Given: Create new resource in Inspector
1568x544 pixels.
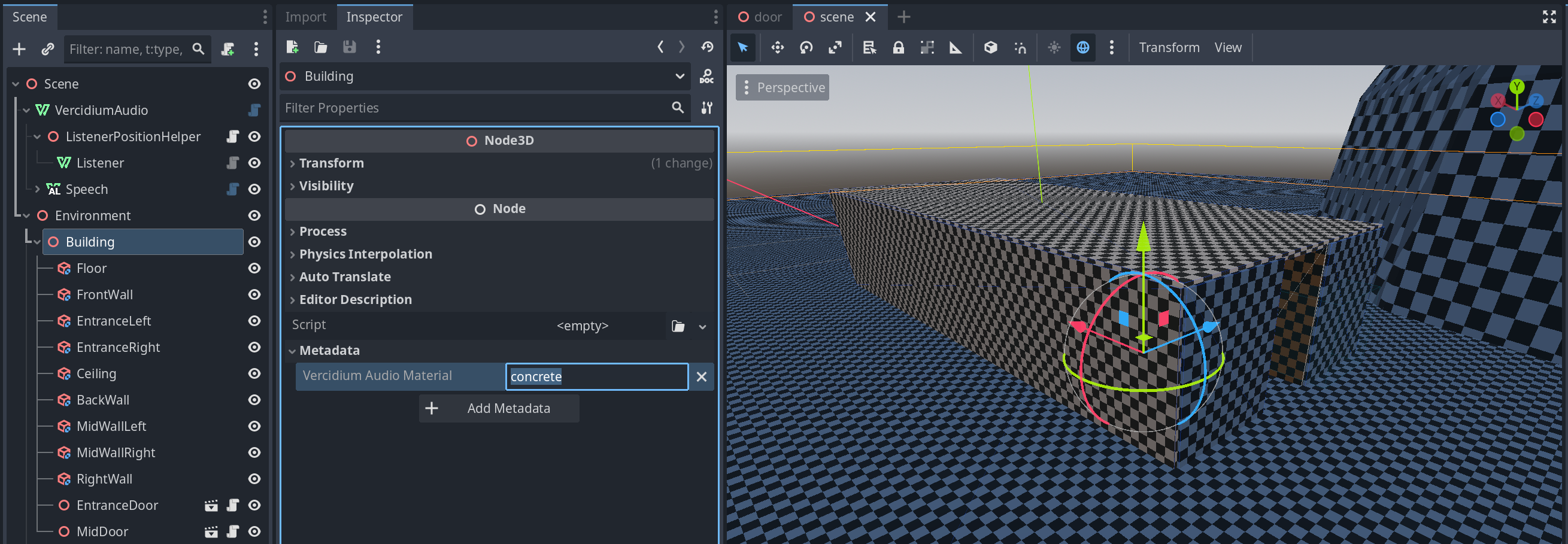Looking at the screenshot, I should tap(292, 47).
